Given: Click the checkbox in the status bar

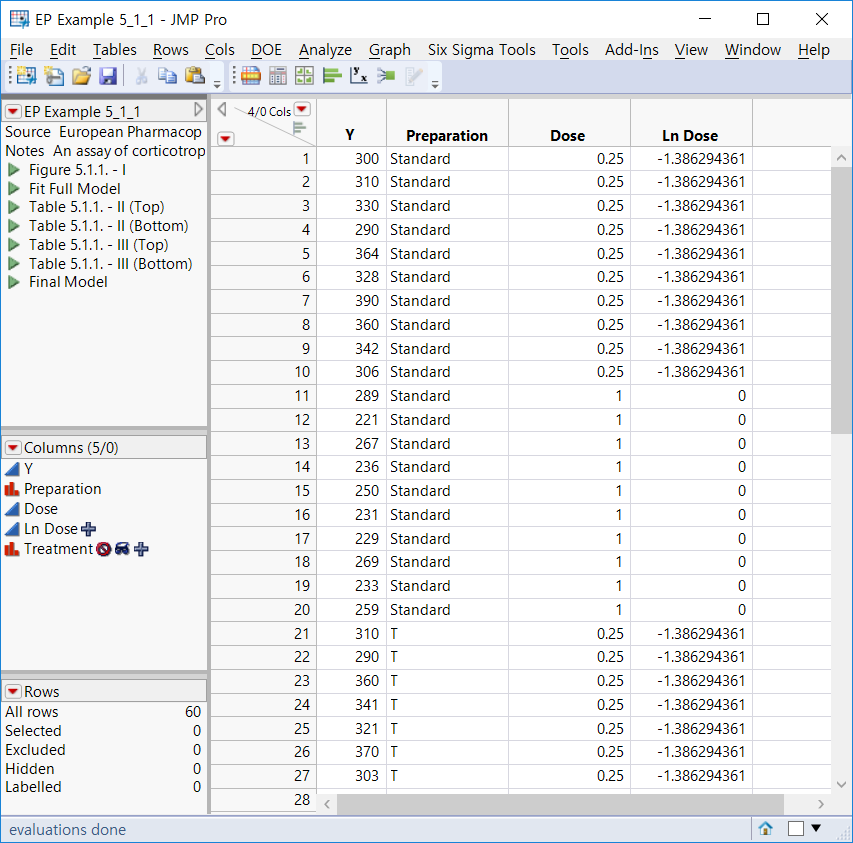Looking at the screenshot, I should (x=796, y=828).
